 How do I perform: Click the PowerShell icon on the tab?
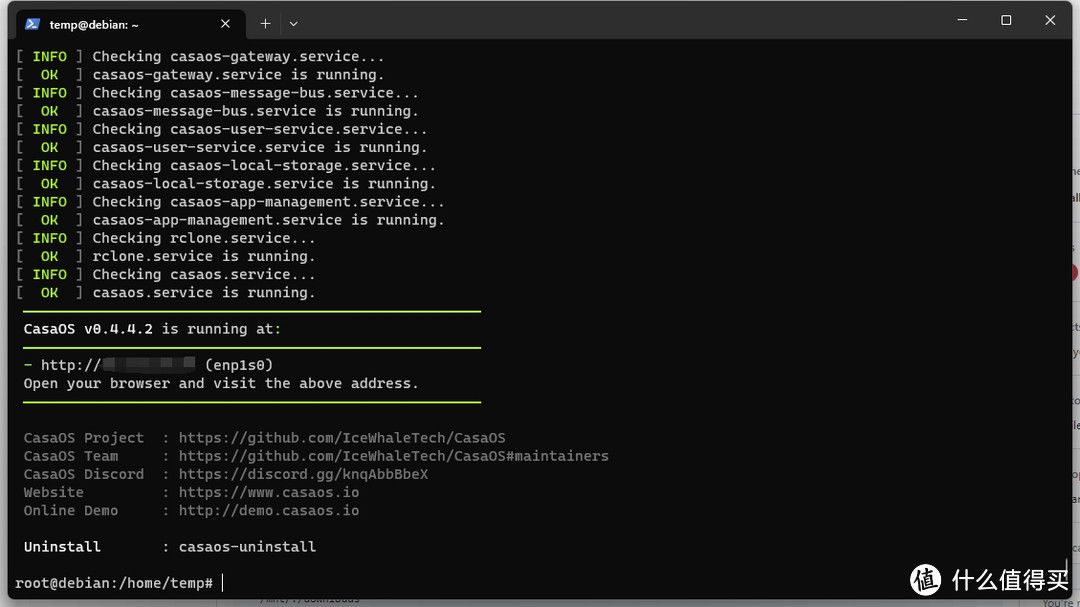[x=32, y=24]
